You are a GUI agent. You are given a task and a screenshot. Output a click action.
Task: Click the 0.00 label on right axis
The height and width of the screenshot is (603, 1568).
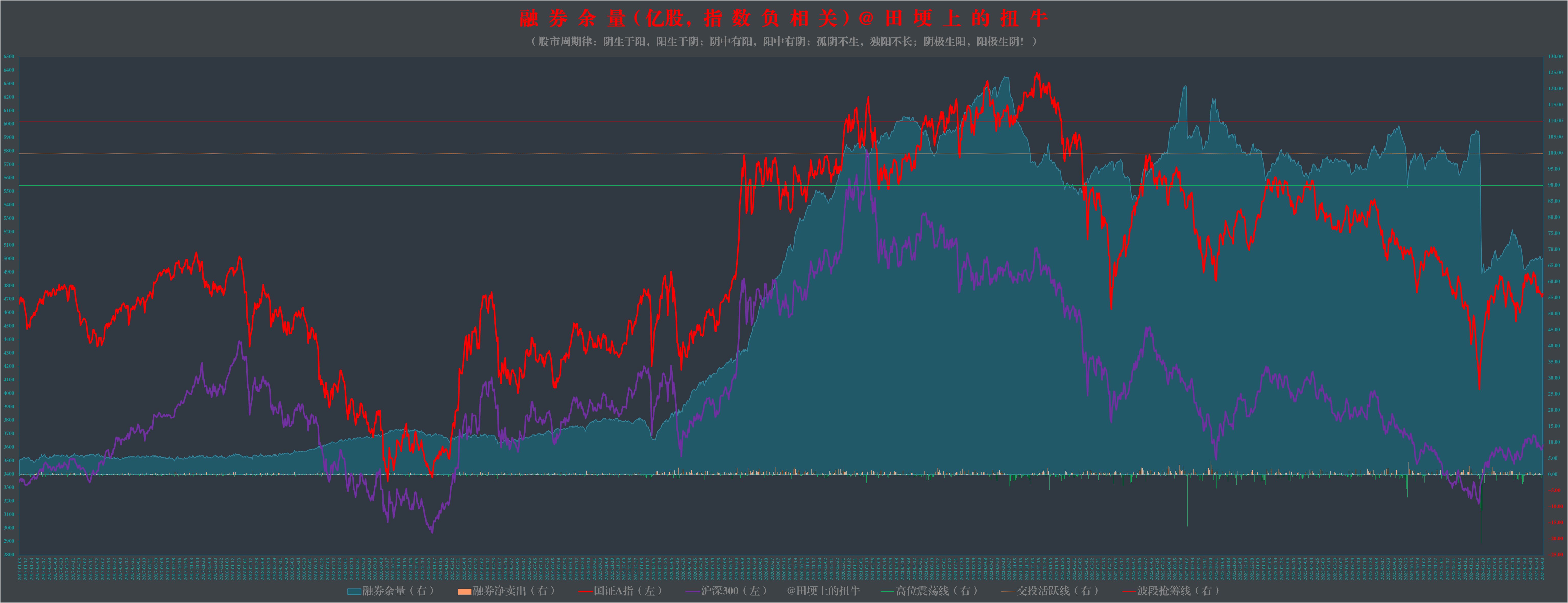[x=1553, y=474]
